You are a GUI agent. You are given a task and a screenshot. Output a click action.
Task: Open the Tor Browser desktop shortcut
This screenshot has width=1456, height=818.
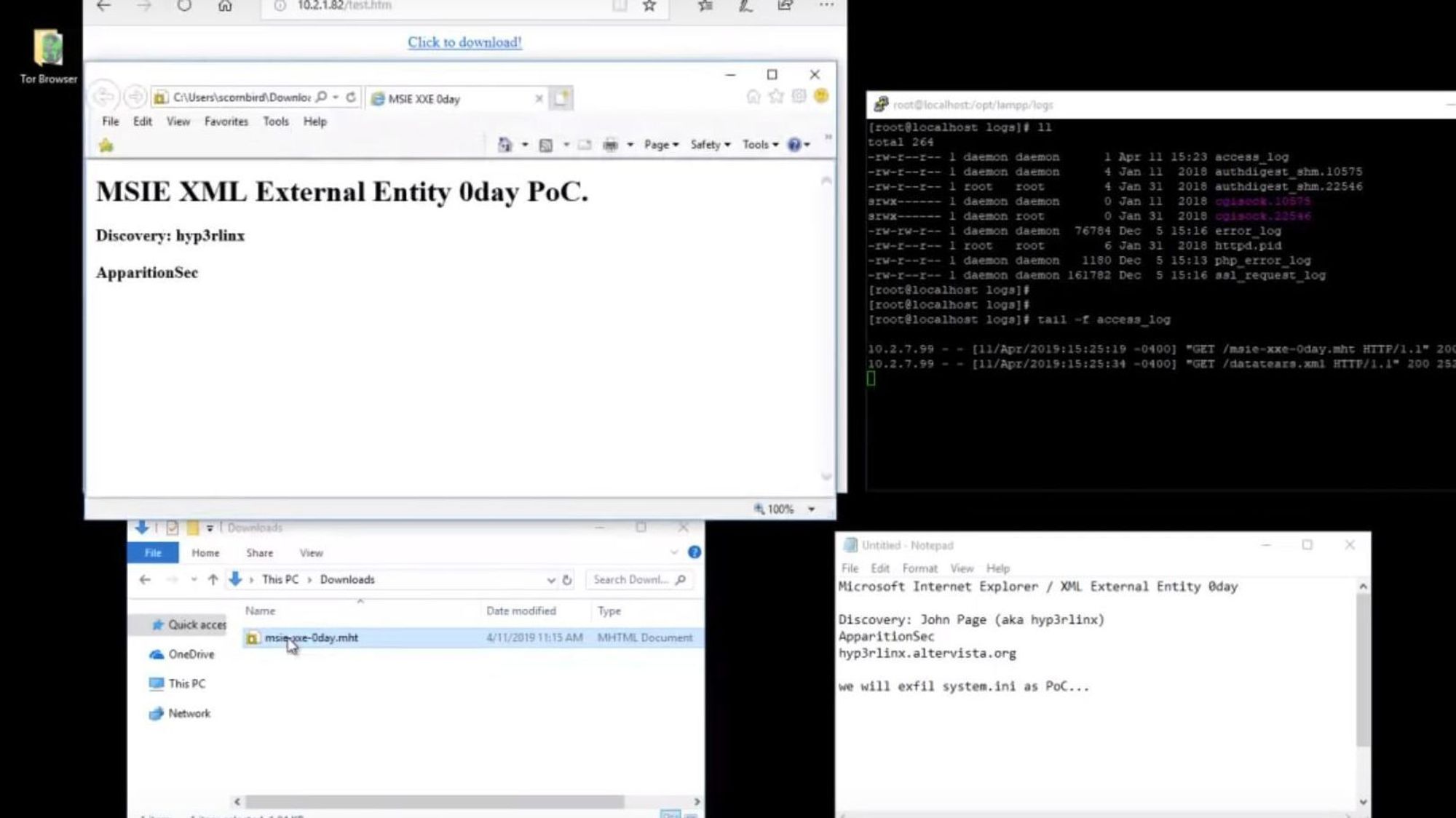click(48, 57)
